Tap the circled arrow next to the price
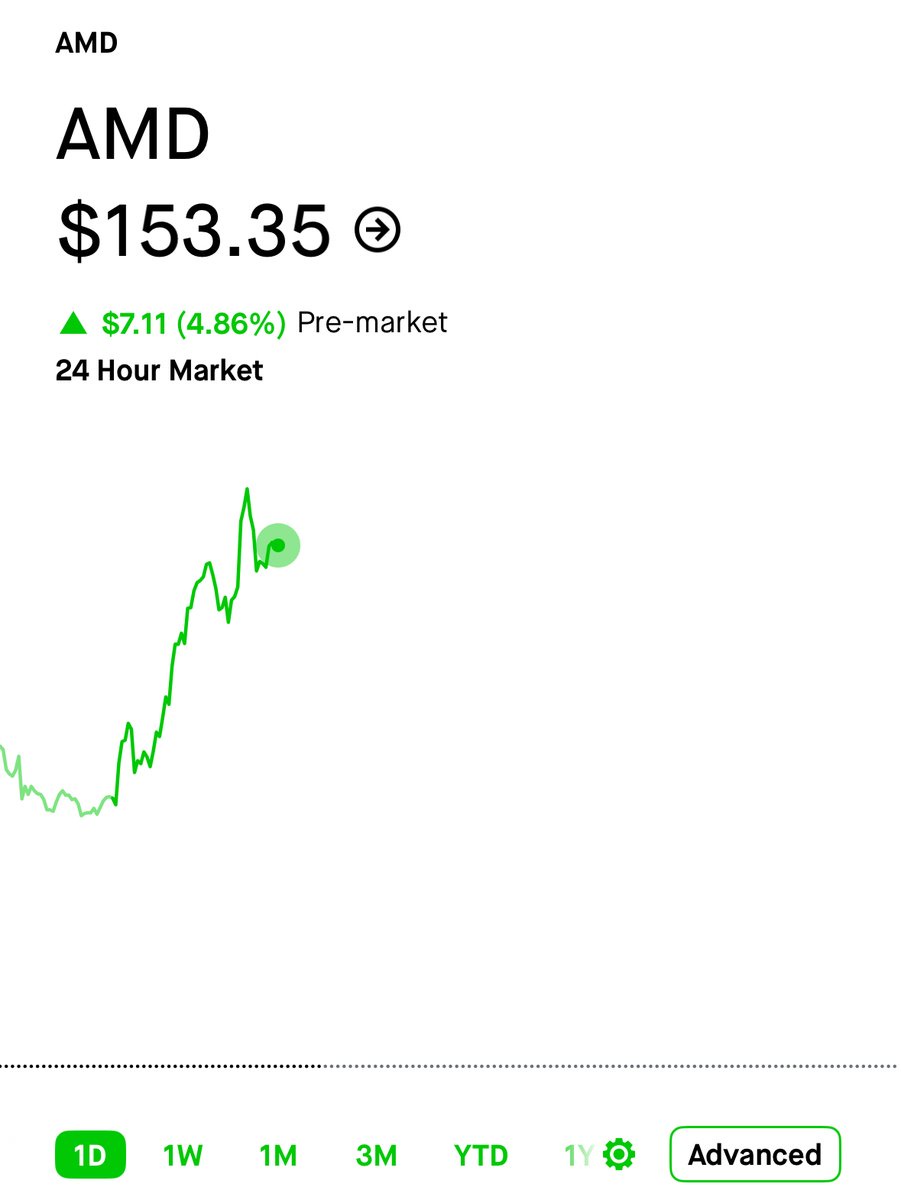This screenshot has height=1200, width=901. [x=378, y=231]
